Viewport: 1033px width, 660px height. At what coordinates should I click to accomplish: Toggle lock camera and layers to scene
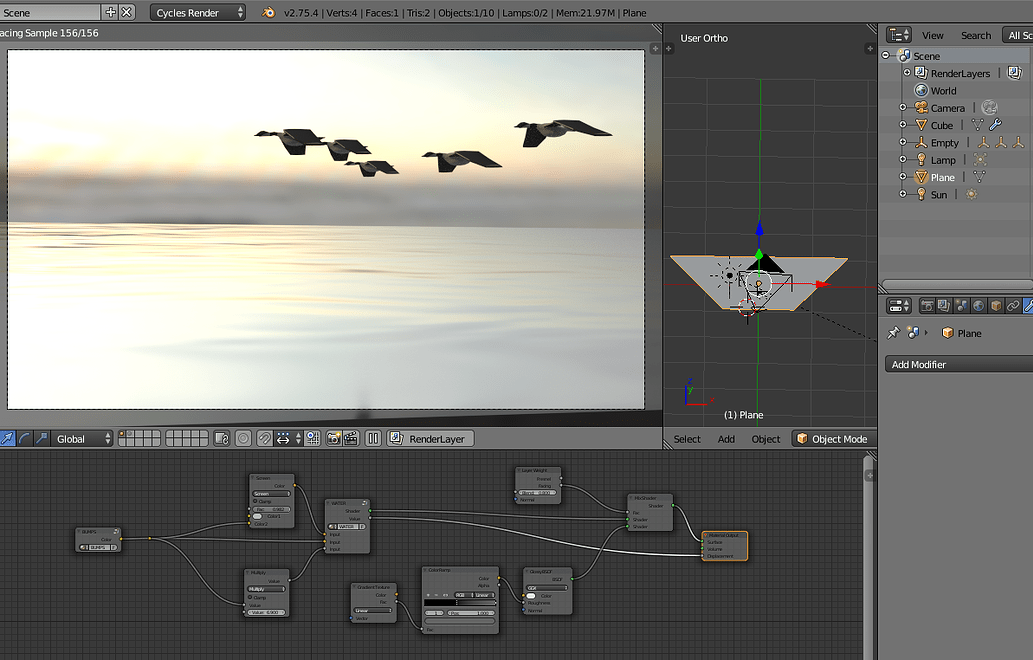[222, 439]
